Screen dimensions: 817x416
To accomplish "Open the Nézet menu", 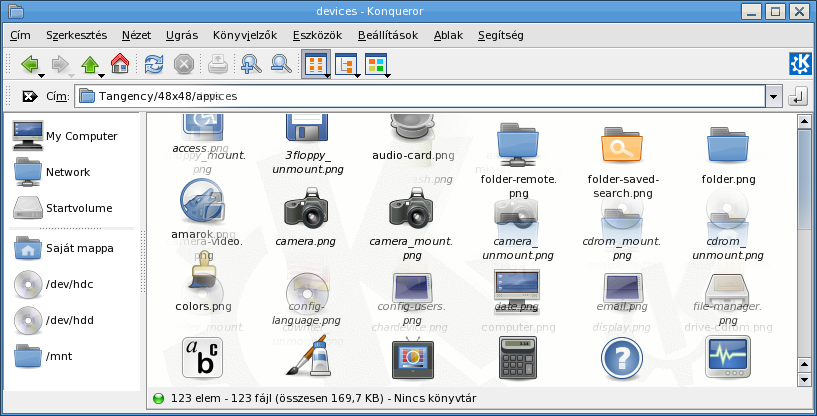I will point(137,35).
